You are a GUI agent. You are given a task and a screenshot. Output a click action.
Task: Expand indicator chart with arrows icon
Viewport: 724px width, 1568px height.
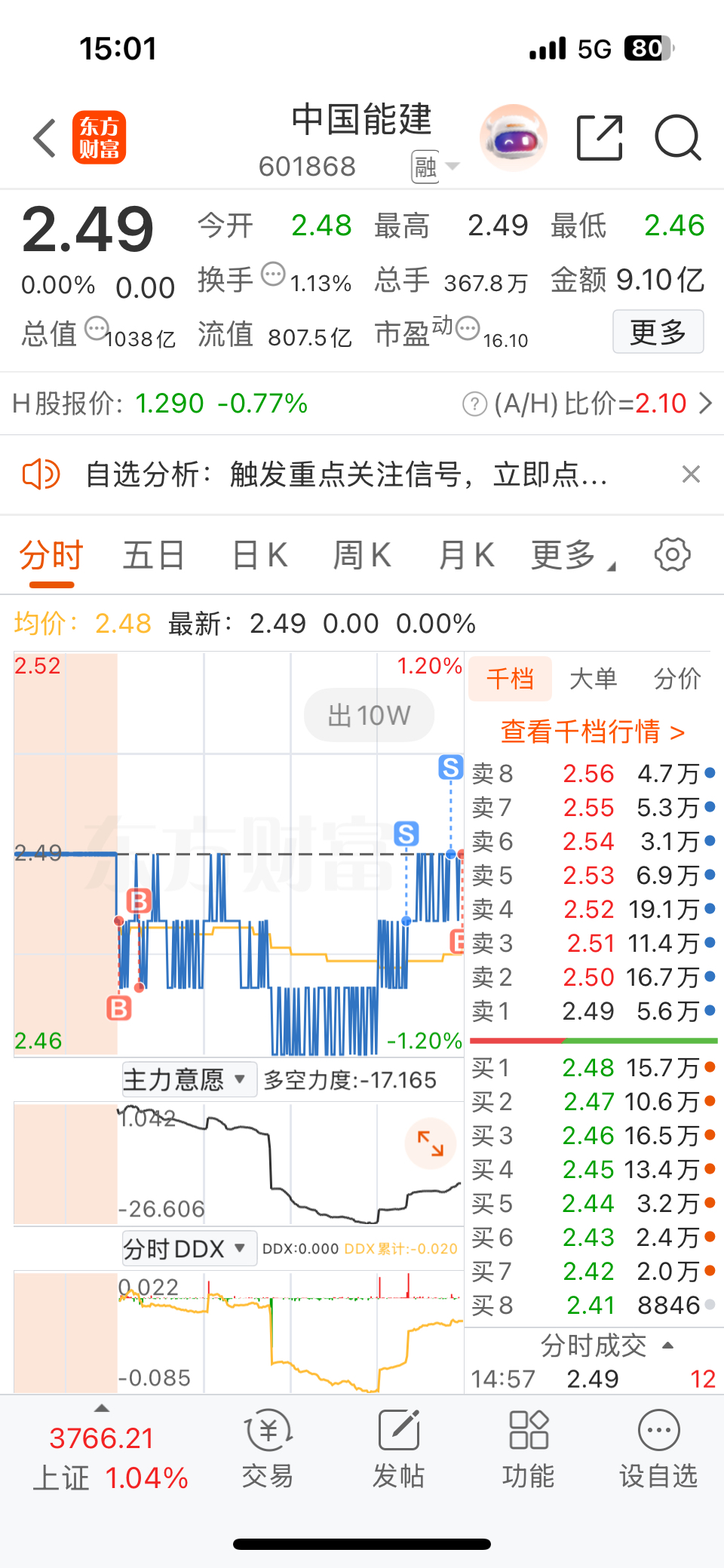431,1143
